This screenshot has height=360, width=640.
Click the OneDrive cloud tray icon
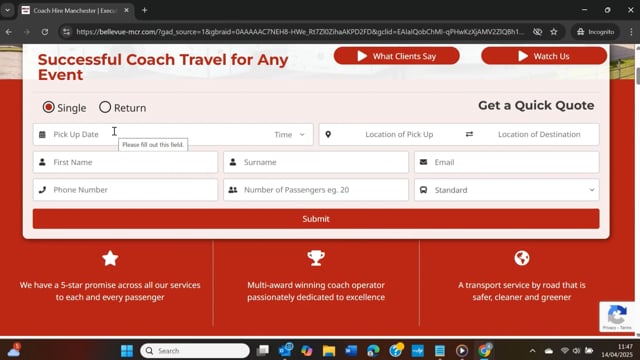[x=549, y=351]
